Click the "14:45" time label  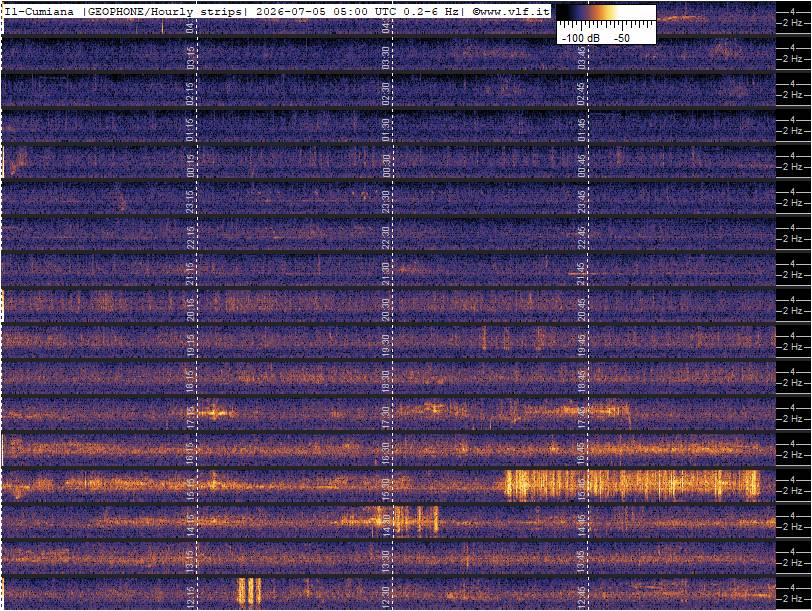point(582,526)
